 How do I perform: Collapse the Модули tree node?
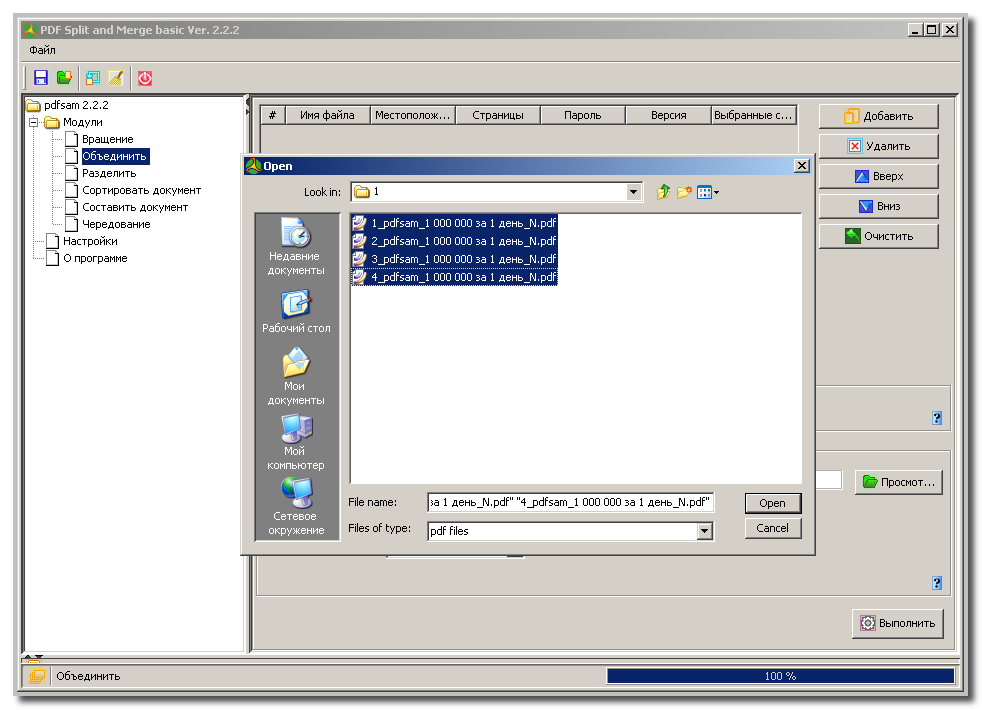(x=34, y=122)
